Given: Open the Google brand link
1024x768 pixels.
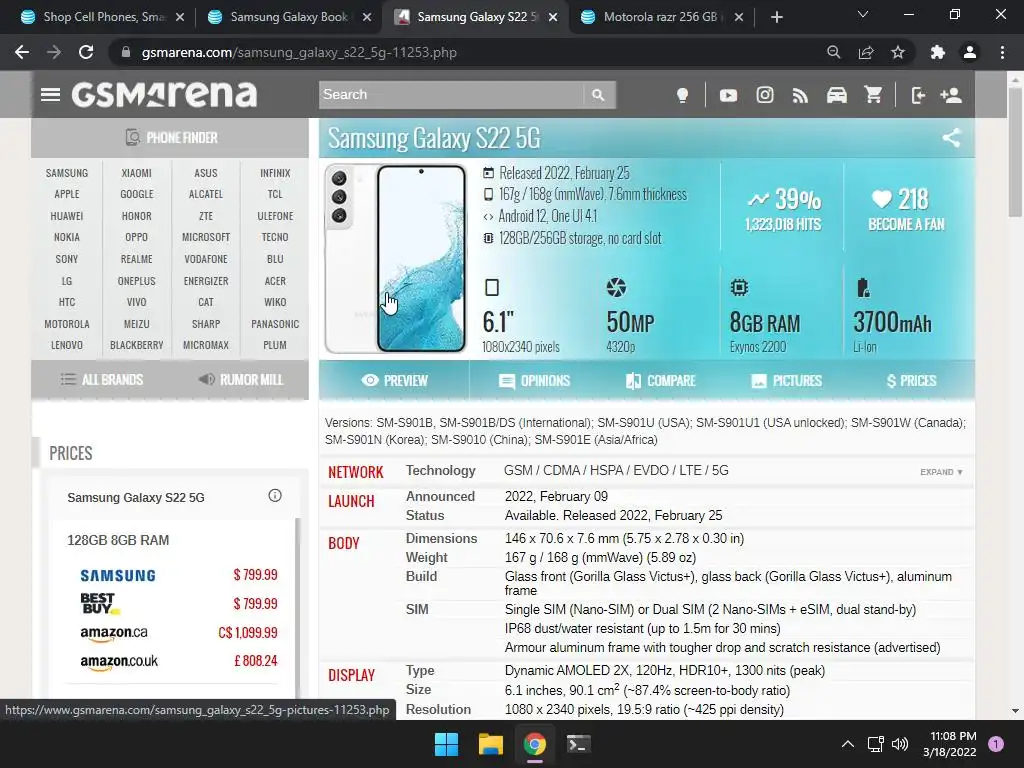Looking at the screenshot, I should pos(136,194).
